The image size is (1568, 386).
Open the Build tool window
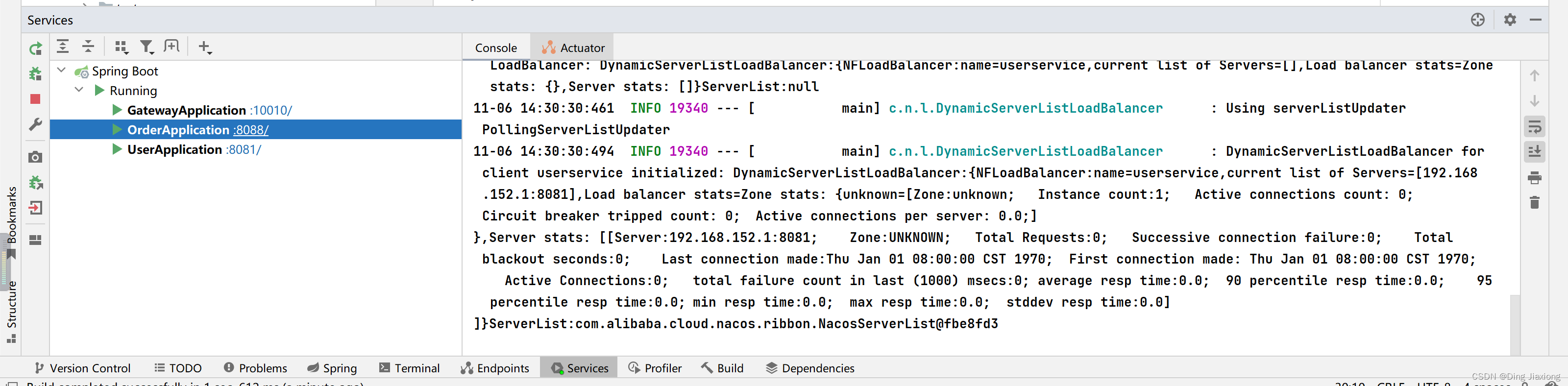[x=722, y=368]
